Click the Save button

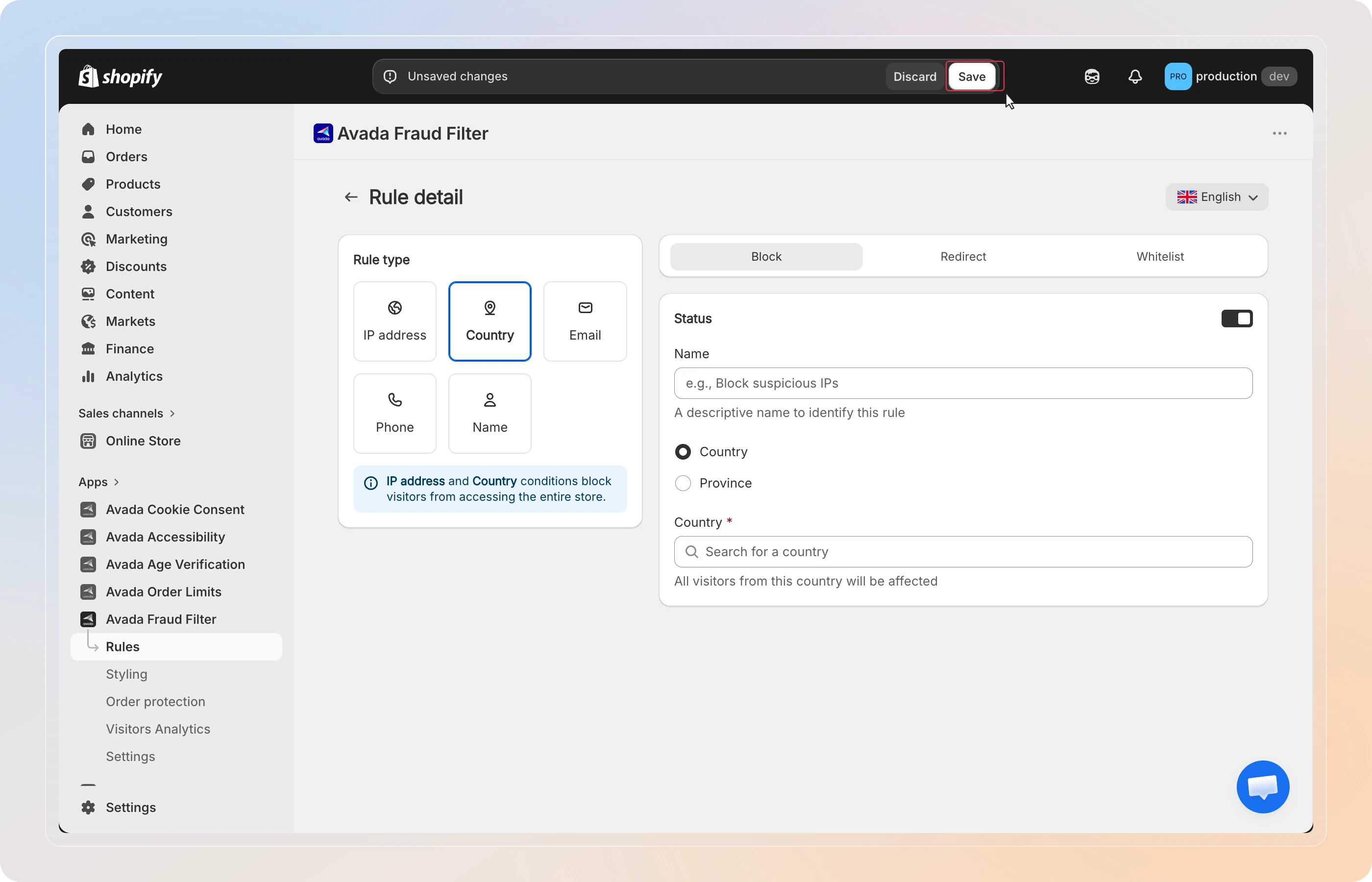pyautogui.click(x=971, y=76)
